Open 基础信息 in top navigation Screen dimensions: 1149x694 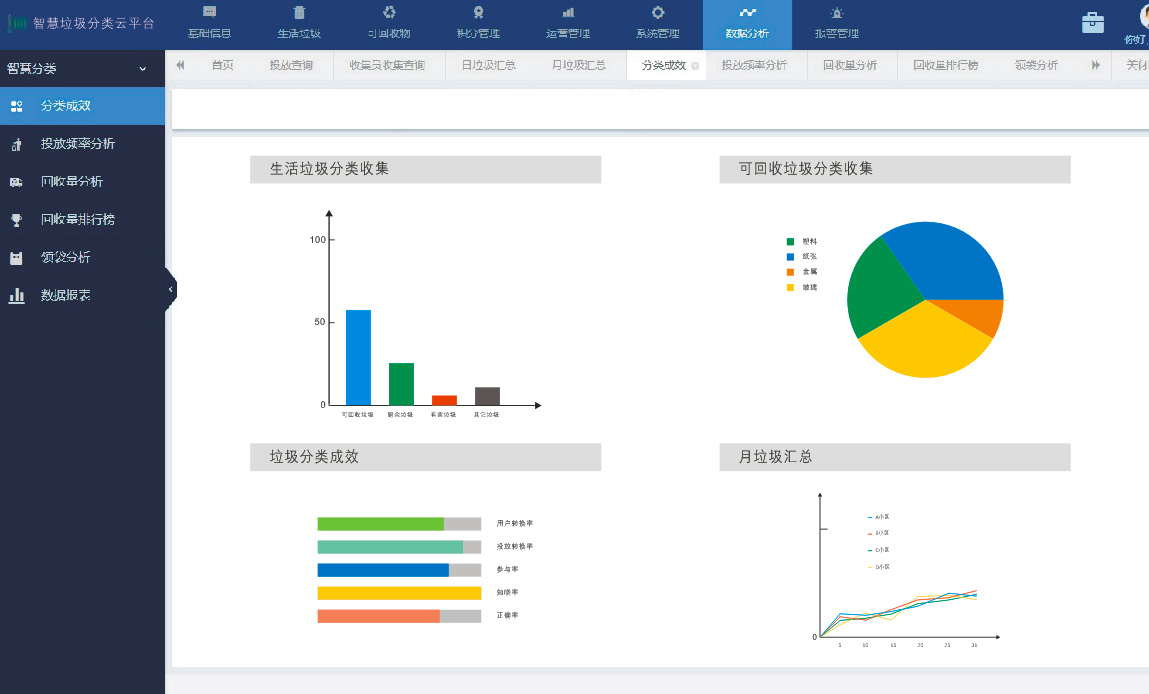209,24
